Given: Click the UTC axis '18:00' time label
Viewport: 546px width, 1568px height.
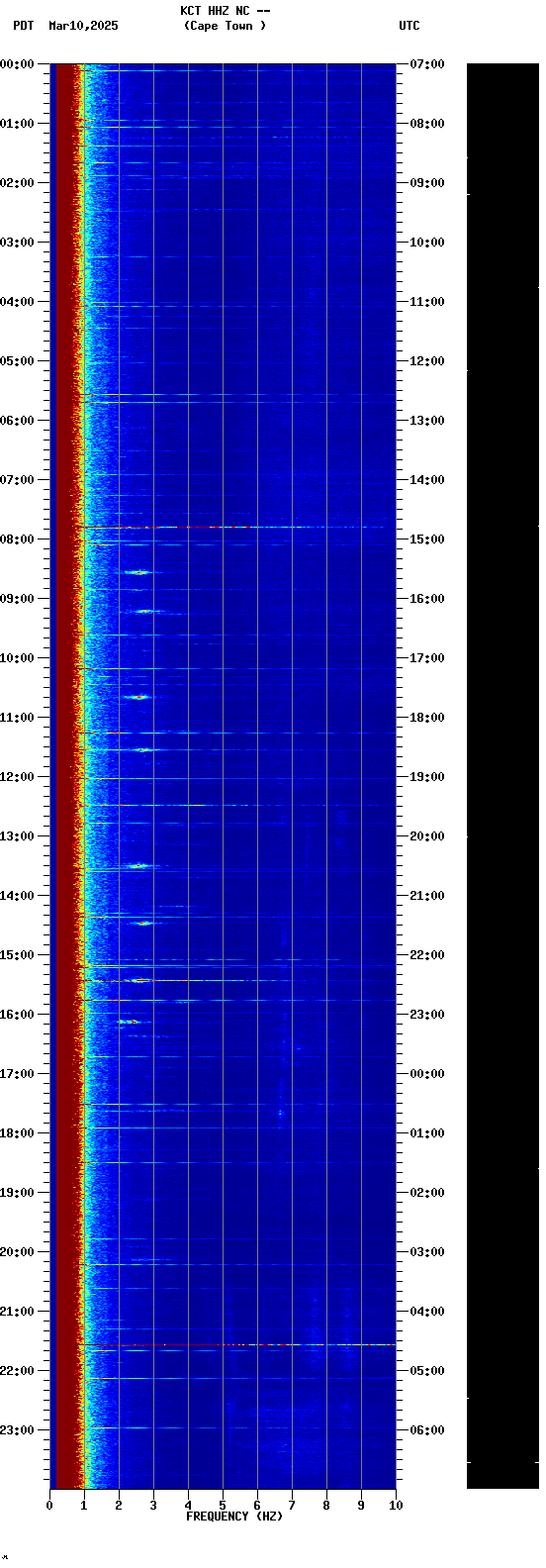Looking at the screenshot, I should 427,718.
